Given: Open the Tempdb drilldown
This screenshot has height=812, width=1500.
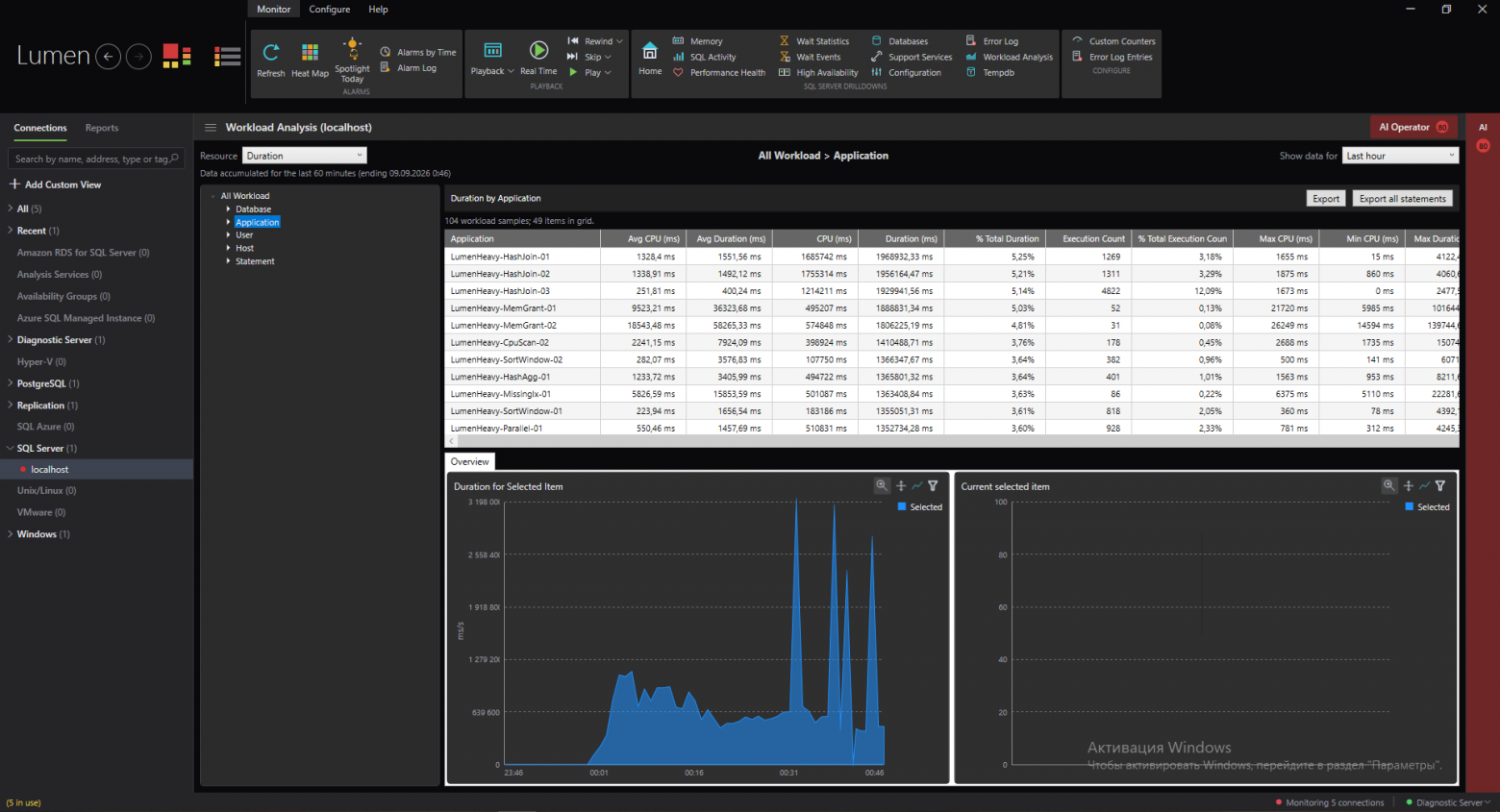Looking at the screenshot, I should coord(990,72).
